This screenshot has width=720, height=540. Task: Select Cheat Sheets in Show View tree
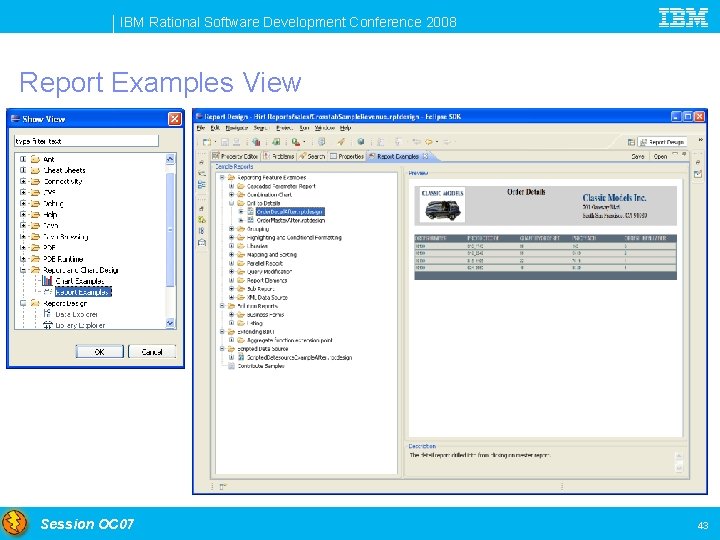[x=64, y=170]
